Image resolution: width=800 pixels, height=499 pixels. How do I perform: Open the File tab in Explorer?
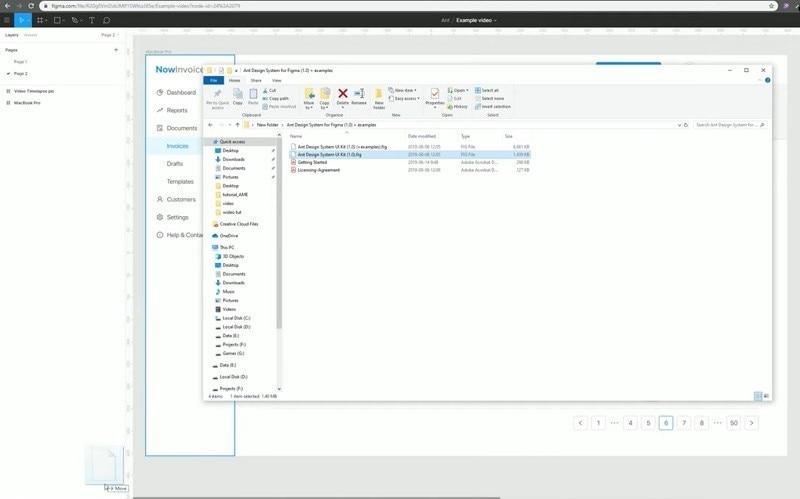tap(214, 80)
